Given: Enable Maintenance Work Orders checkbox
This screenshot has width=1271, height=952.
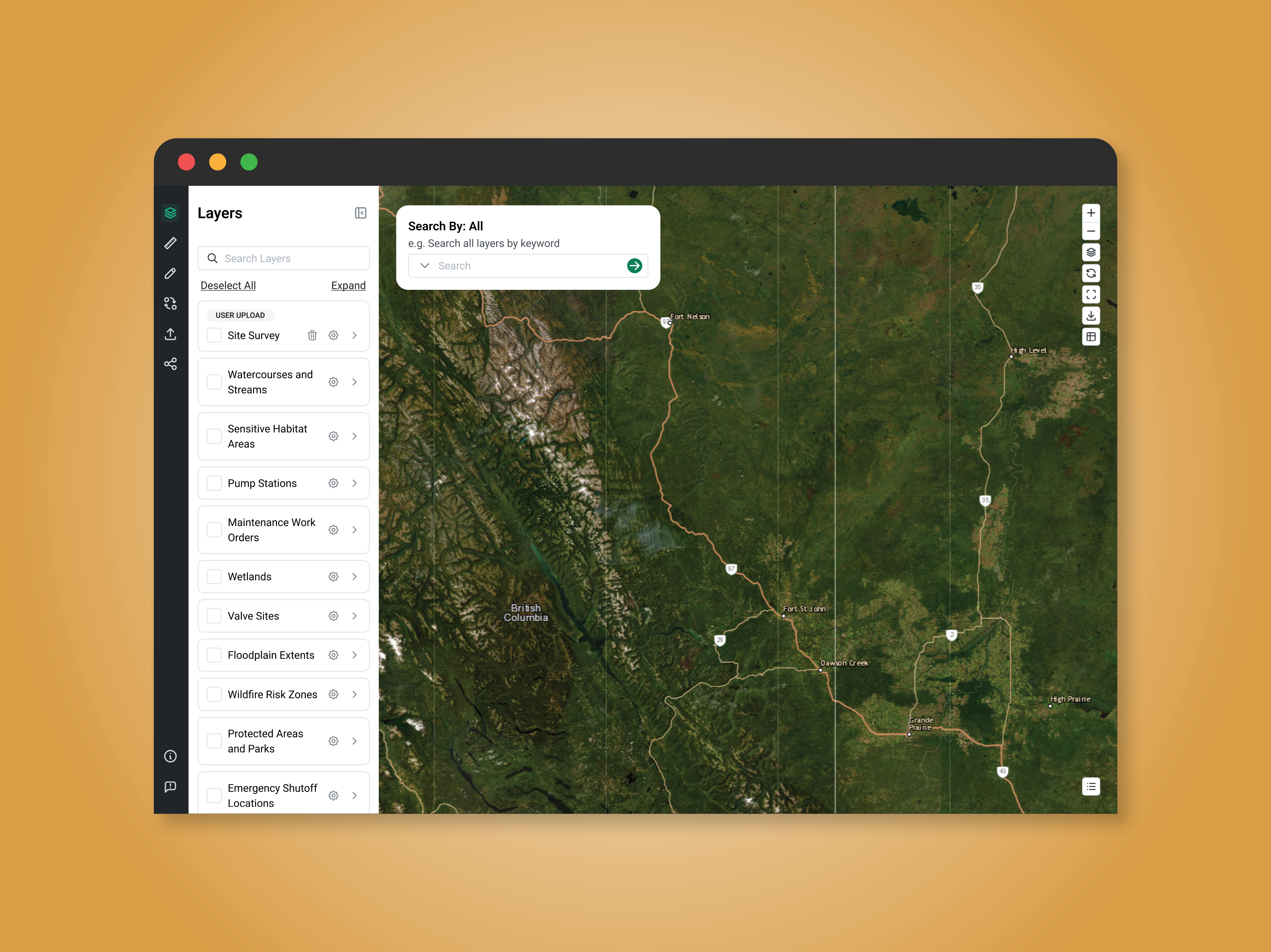Looking at the screenshot, I should coord(214,530).
